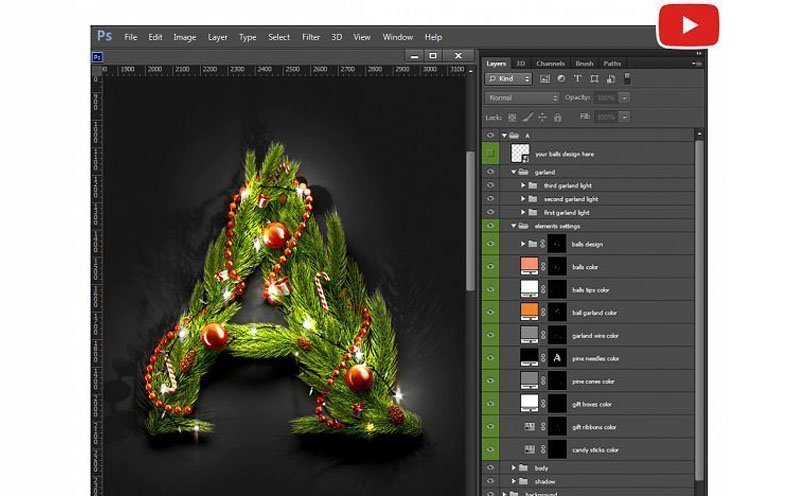Click candy sticks color adjustment icon
Viewport: 800px width, 496px height.
point(530,449)
